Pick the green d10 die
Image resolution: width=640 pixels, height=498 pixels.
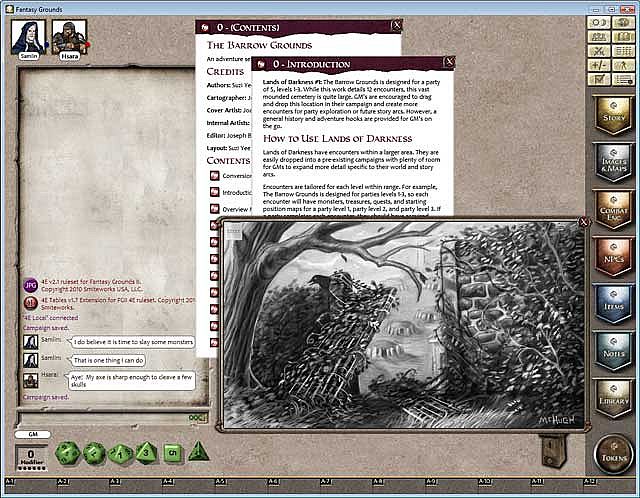coord(120,454)
